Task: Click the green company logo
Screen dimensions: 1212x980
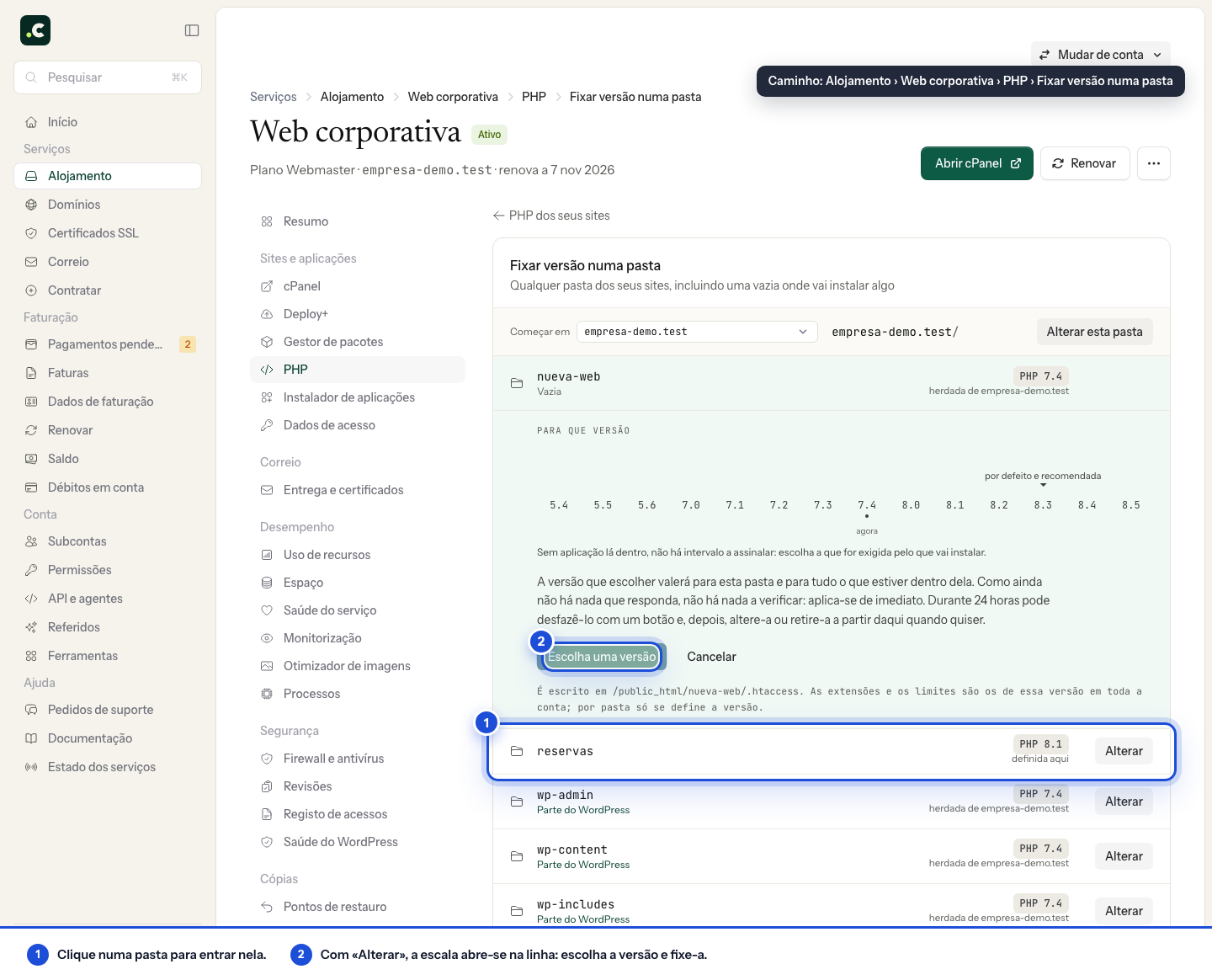Action: (35, 30)
